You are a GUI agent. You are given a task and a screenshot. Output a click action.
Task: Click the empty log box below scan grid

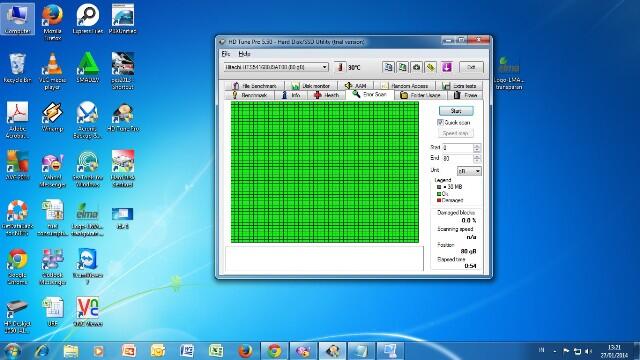[324, 258]
